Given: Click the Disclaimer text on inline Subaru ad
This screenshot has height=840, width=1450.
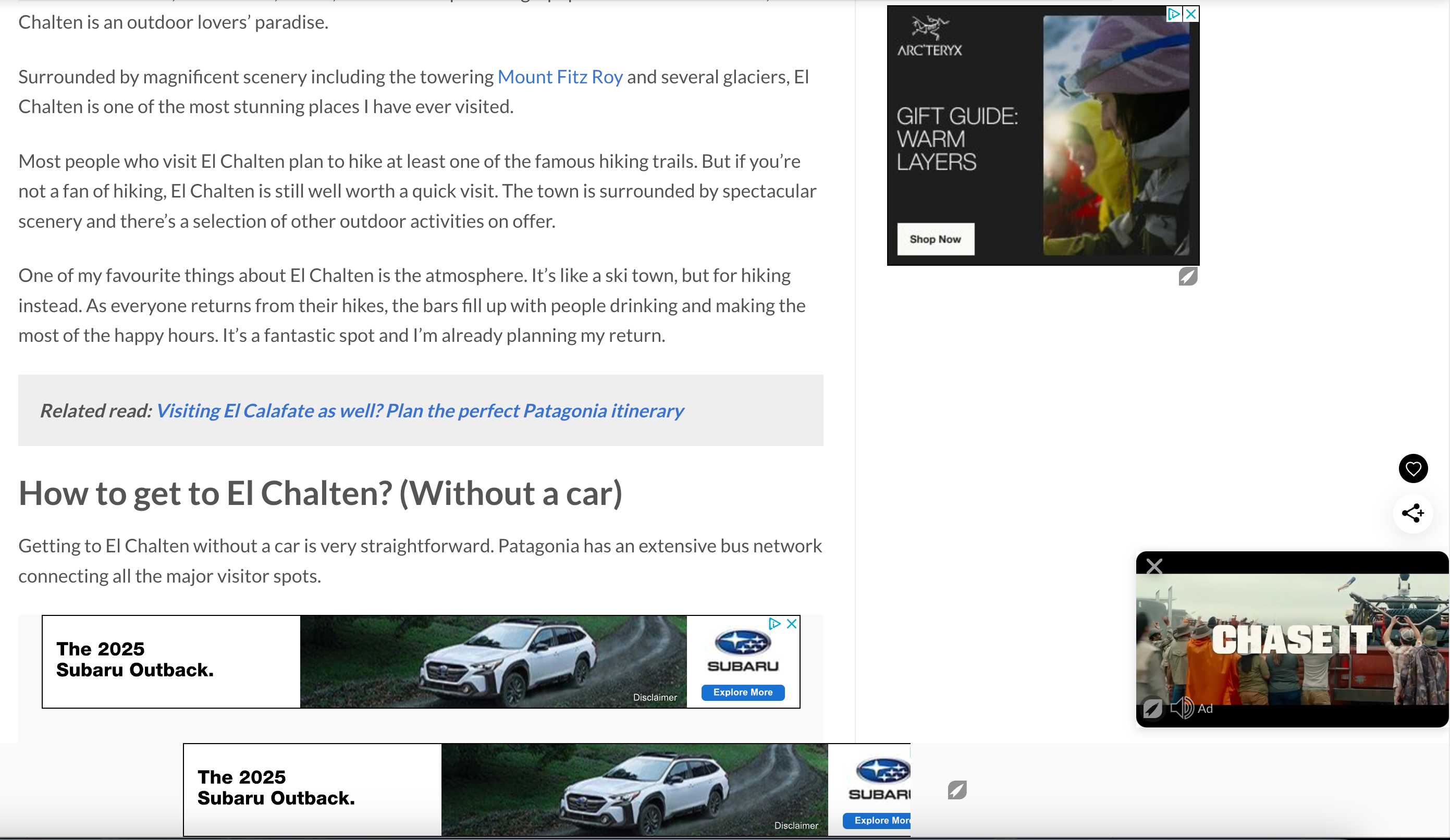Looking at the screenshot, I should (655, 697).
